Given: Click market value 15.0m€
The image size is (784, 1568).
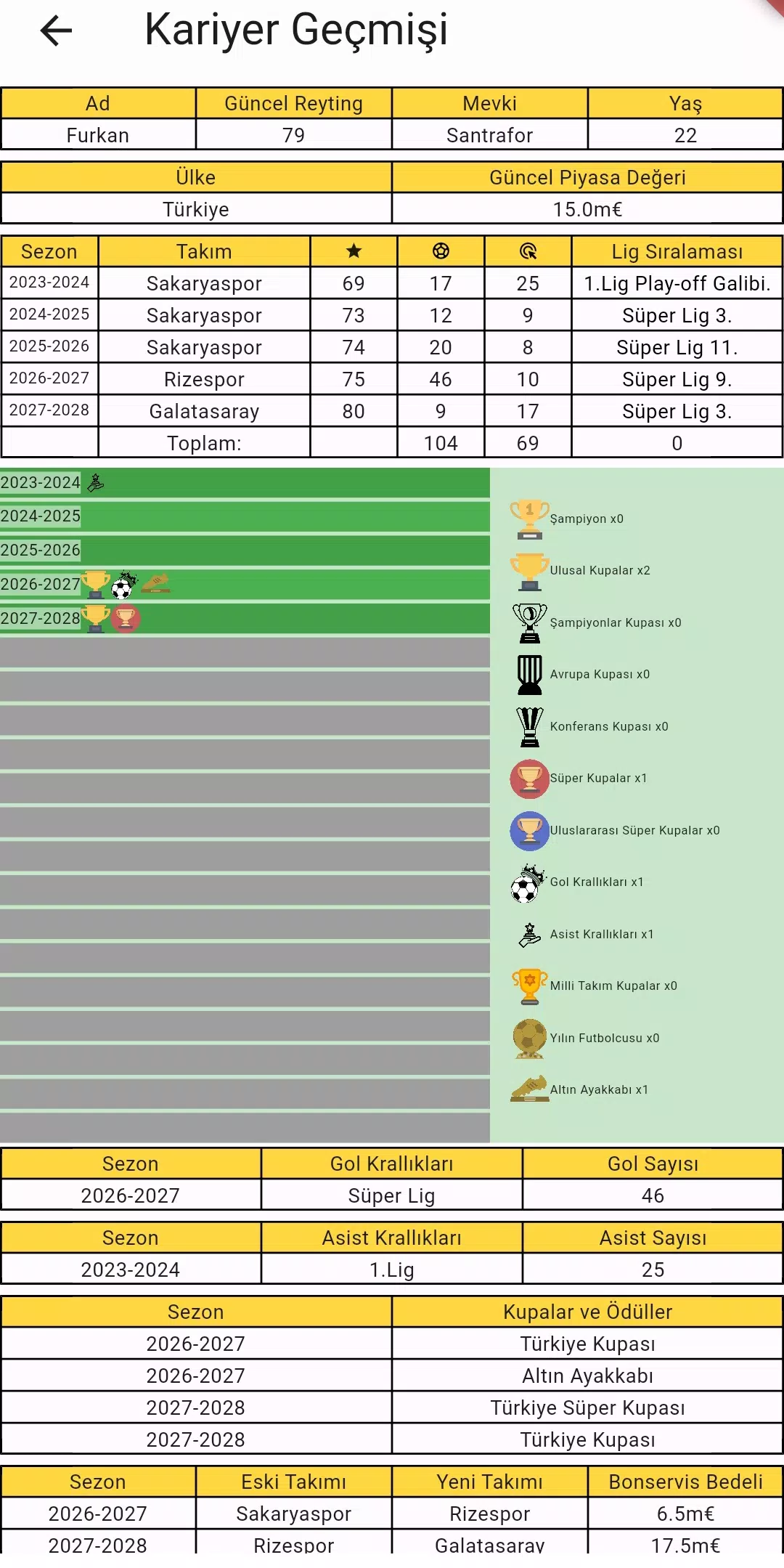Looking at the screenshot, I should [x=587, y=210].
